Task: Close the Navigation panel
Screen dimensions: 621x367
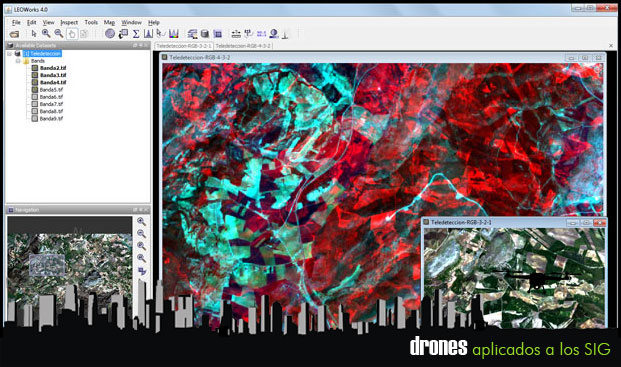Action: 147,209
